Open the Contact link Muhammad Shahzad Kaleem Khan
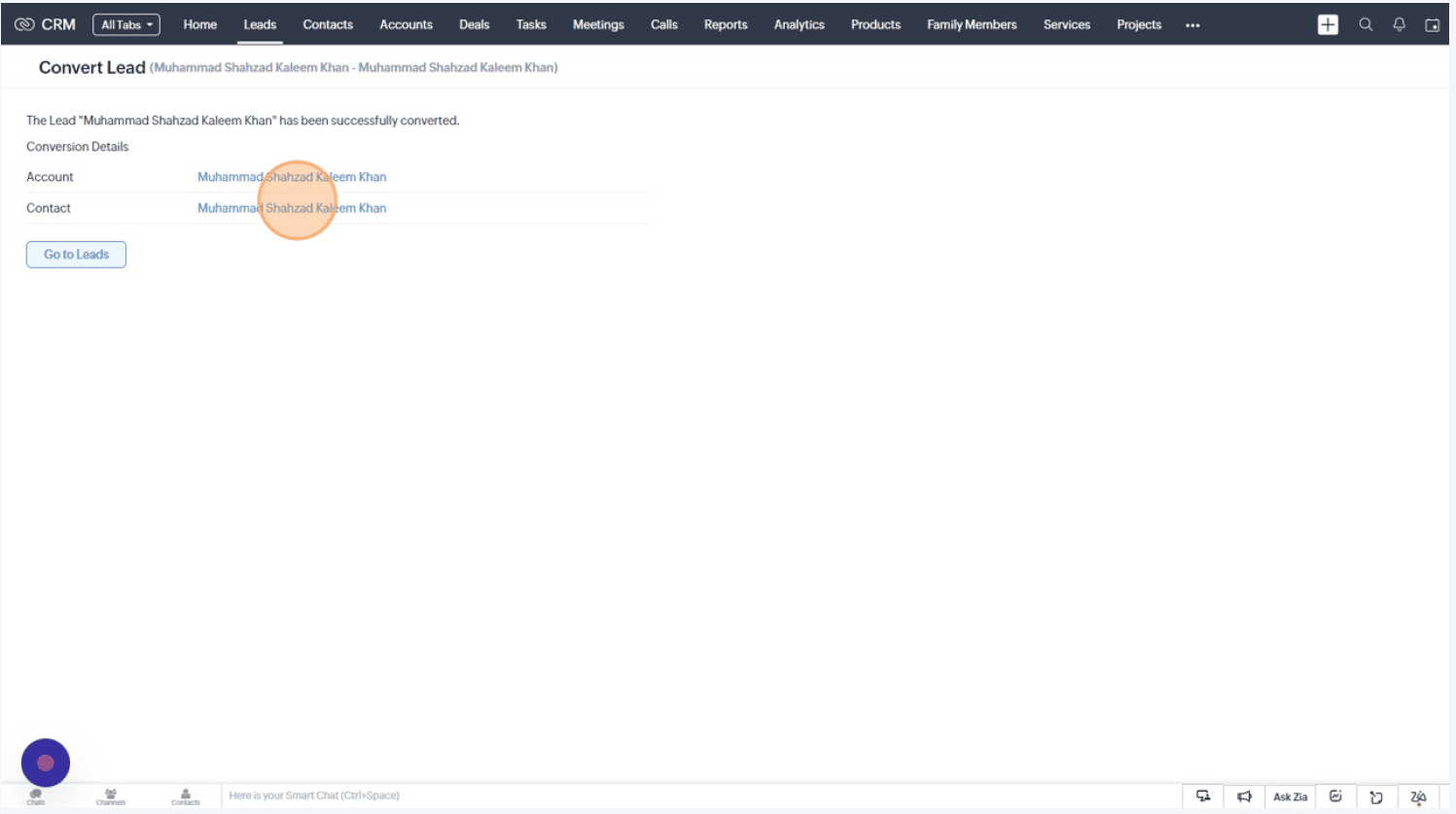The width and height of the screenshot is (1456, 814). (x=292, y=208)
